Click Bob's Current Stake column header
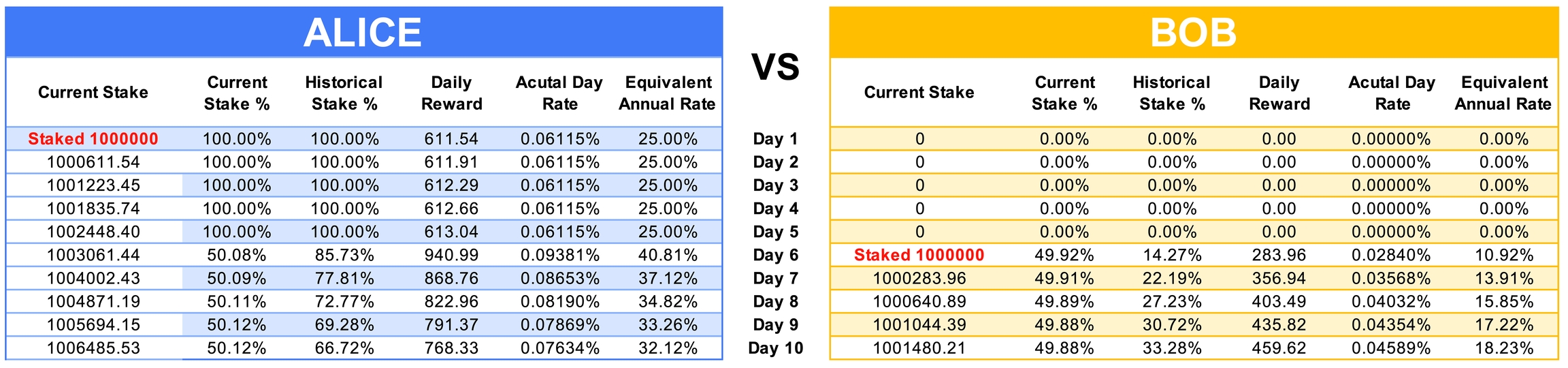 919,93
